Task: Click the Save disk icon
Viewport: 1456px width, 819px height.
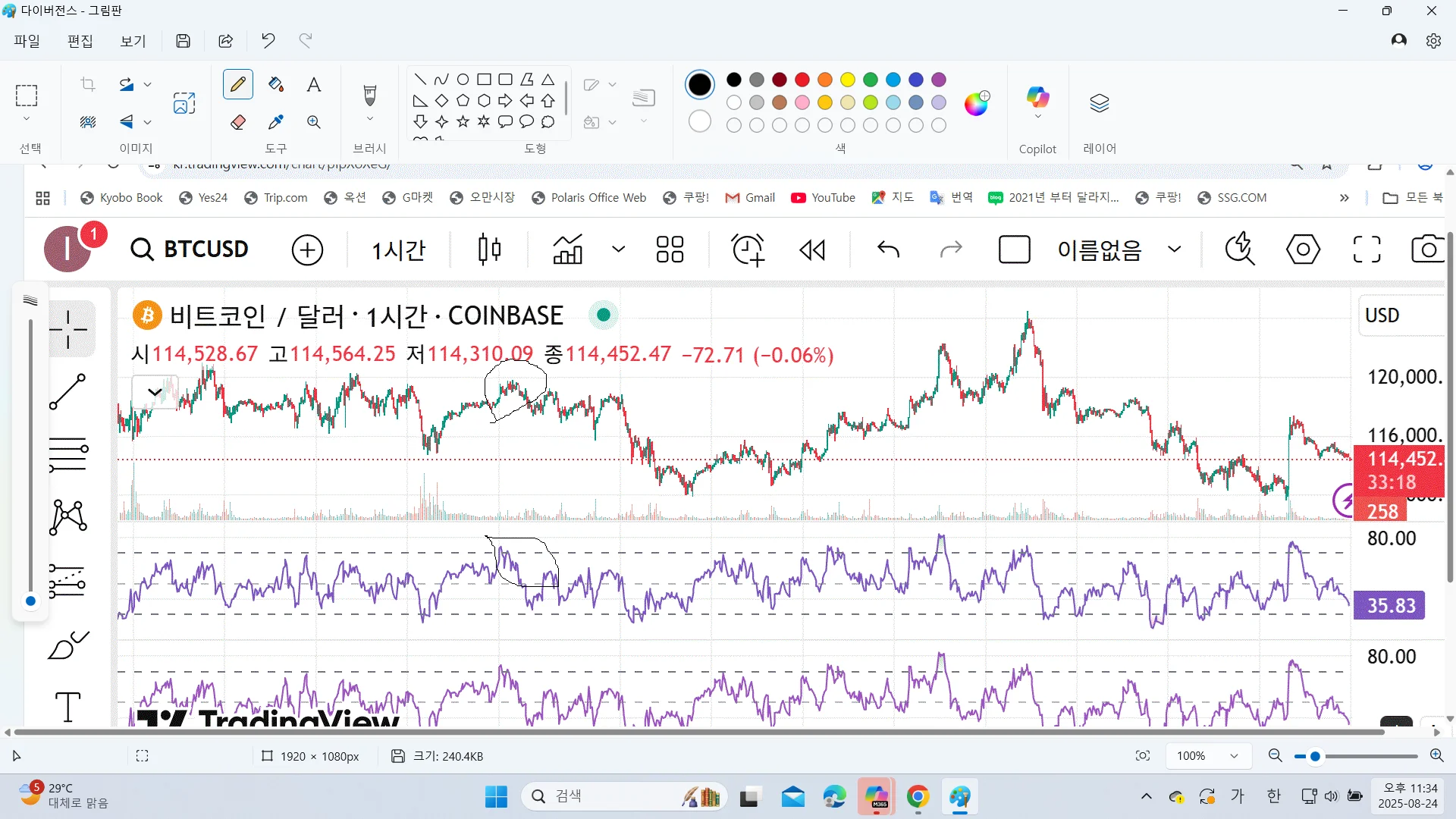Action: point(183,41)
